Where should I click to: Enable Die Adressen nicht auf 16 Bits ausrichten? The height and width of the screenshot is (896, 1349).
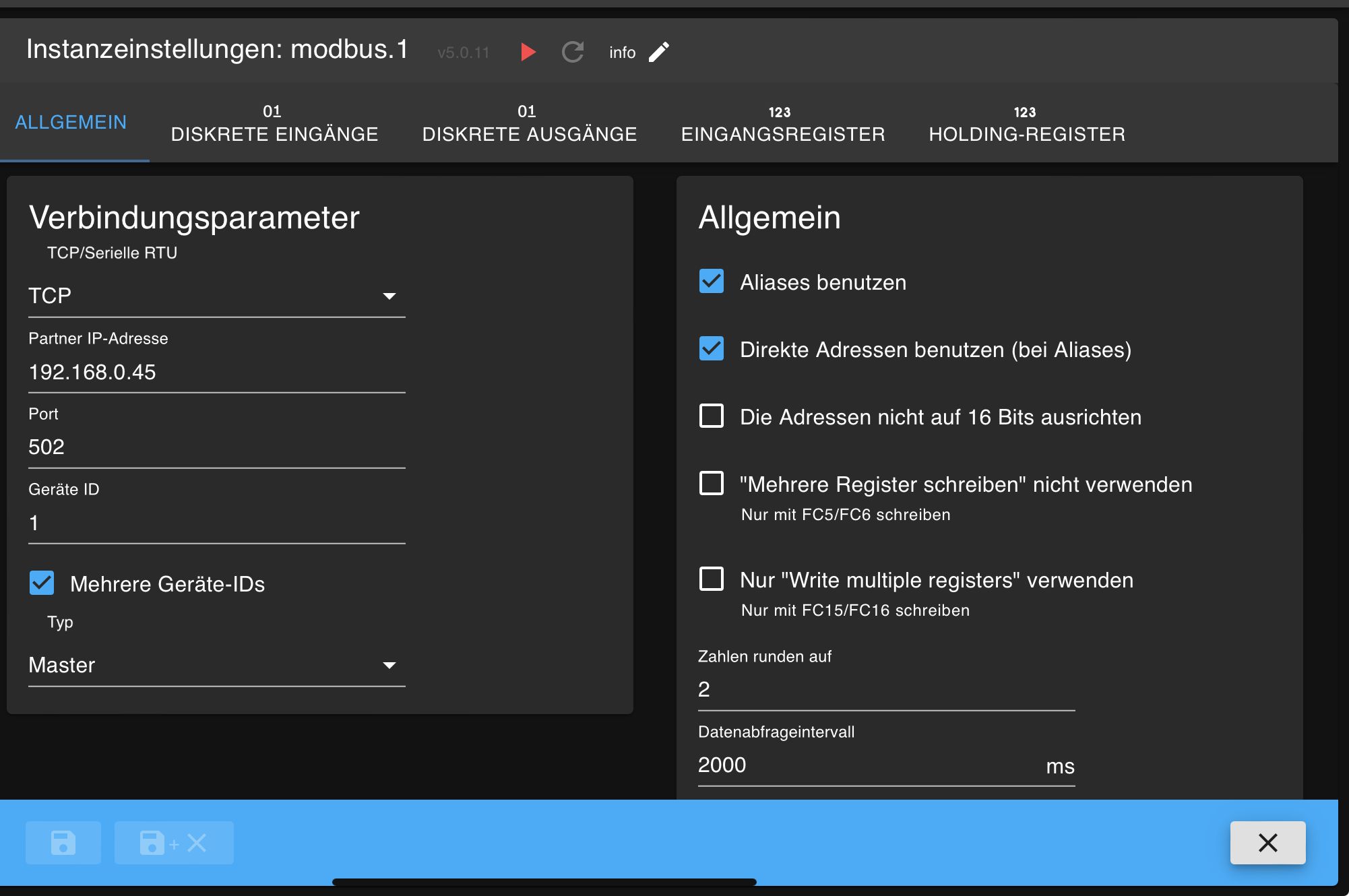coord(712,416)
